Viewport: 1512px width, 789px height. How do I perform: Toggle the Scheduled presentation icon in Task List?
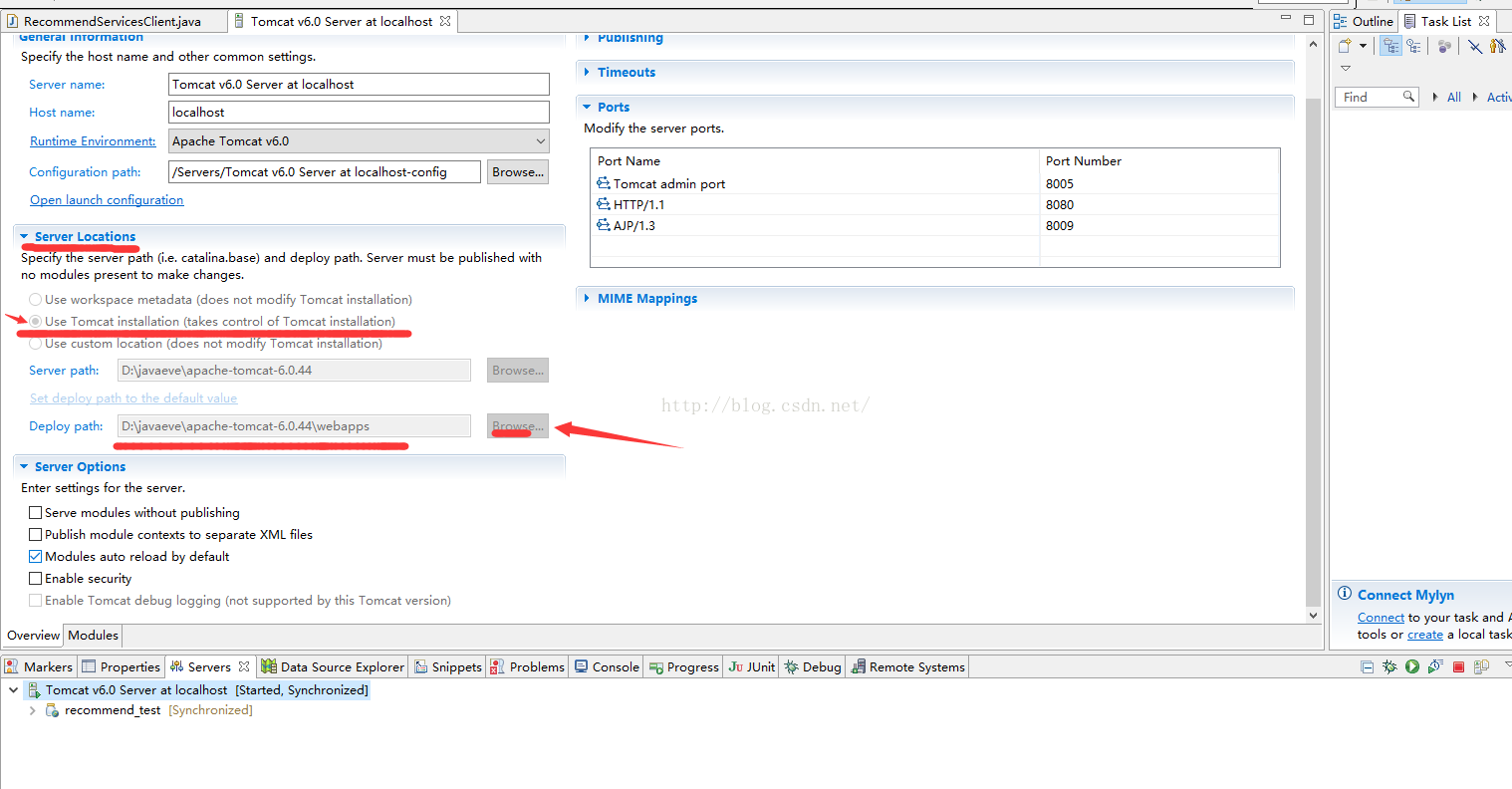point(1413,46)
